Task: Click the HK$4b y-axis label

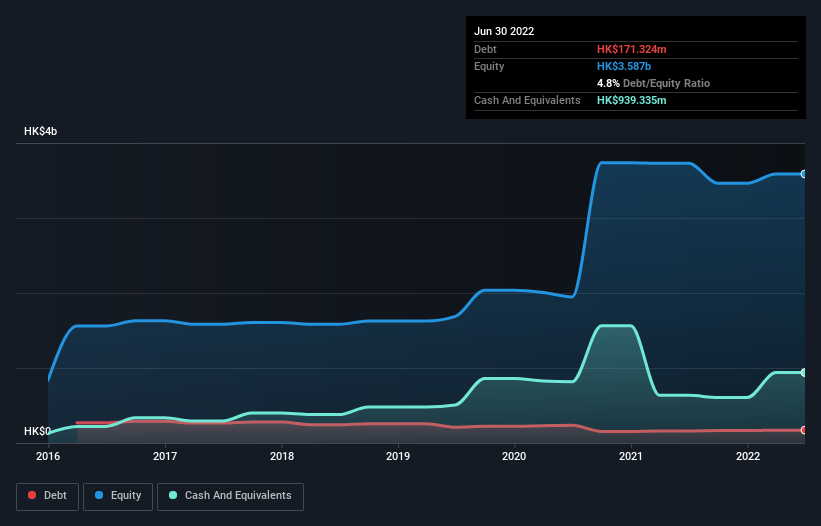Action: 40,131
